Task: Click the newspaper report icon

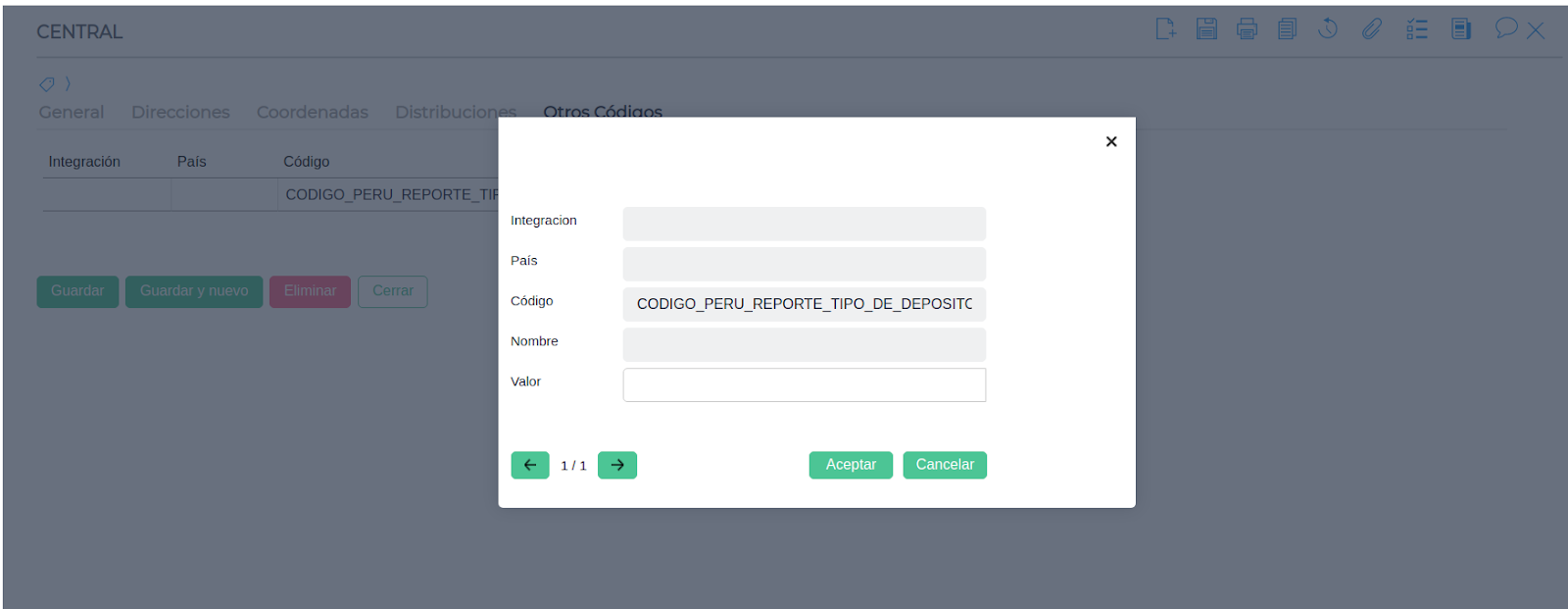Action: [1461, 29]
